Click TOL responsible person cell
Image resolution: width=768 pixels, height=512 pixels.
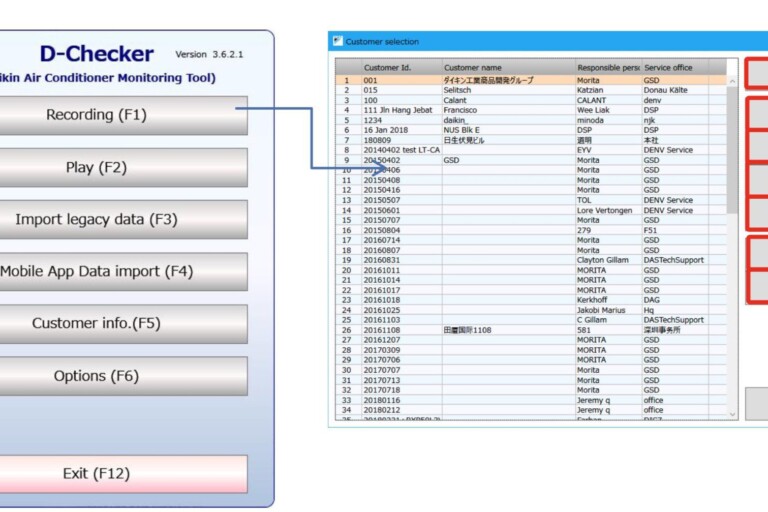pyautogui.click(x=608, y=200)
